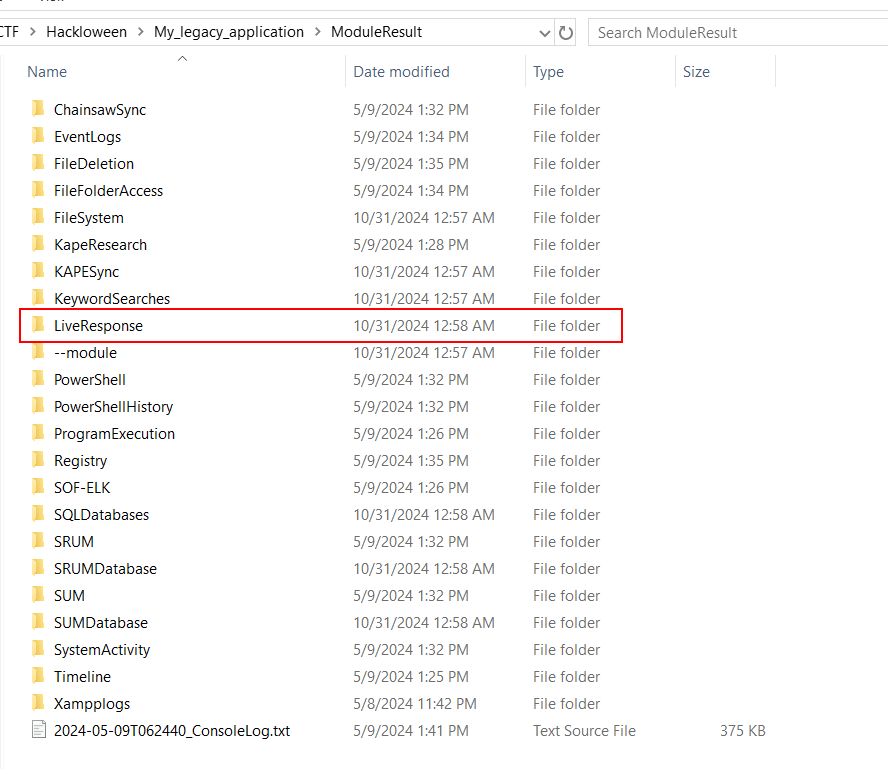Select the Registry folder icon
The width and height of the screenshot is (888, 769).
point(38,460)
